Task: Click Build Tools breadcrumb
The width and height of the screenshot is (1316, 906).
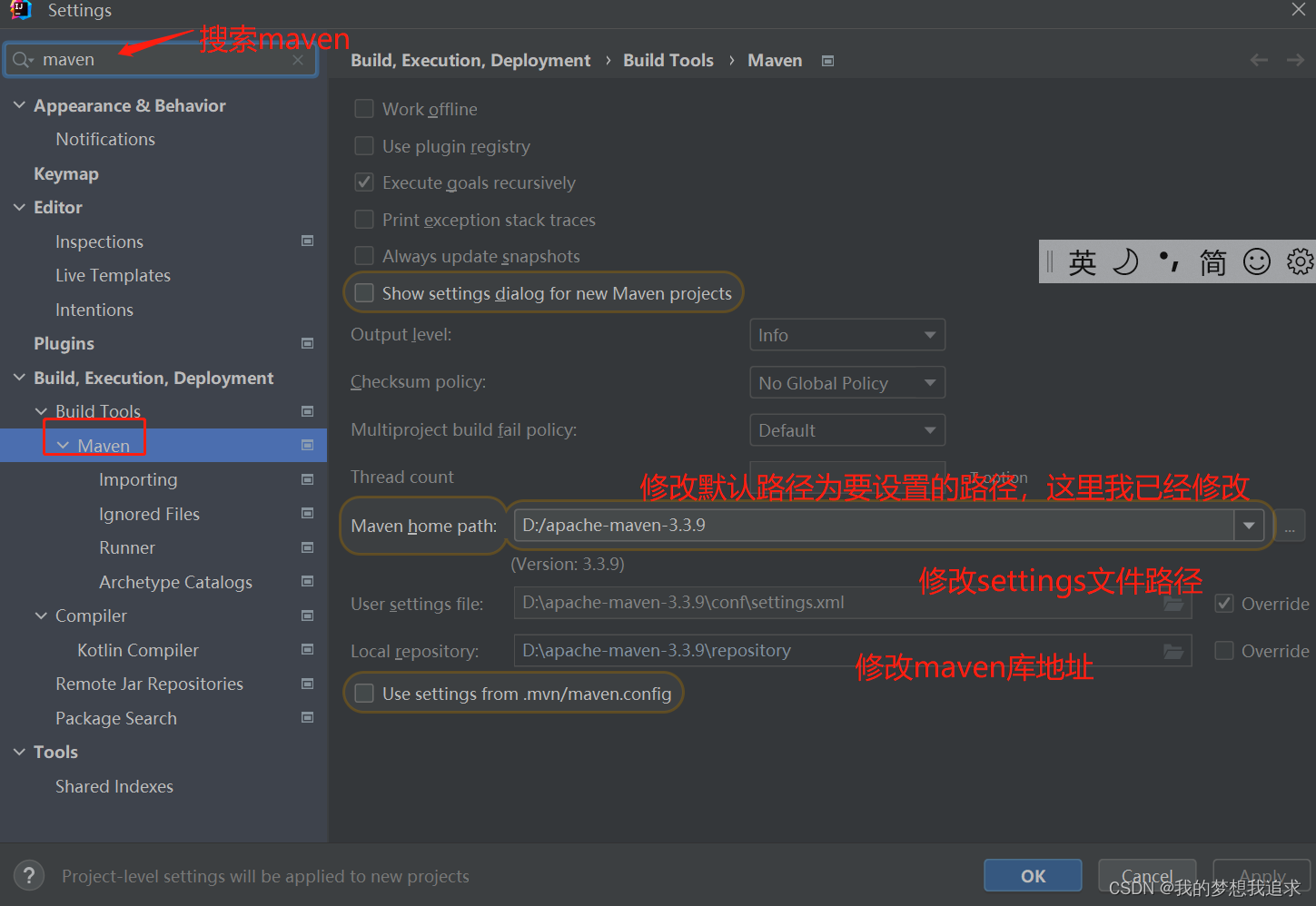Action: click(668, 60)
